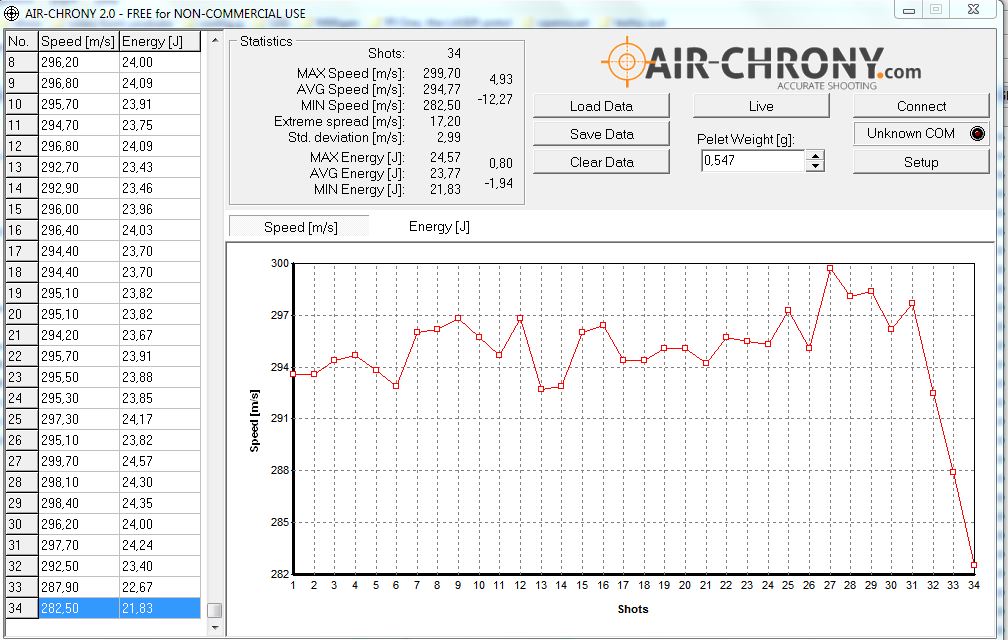Select energy 24,35 in row 29

pos(159,503)
